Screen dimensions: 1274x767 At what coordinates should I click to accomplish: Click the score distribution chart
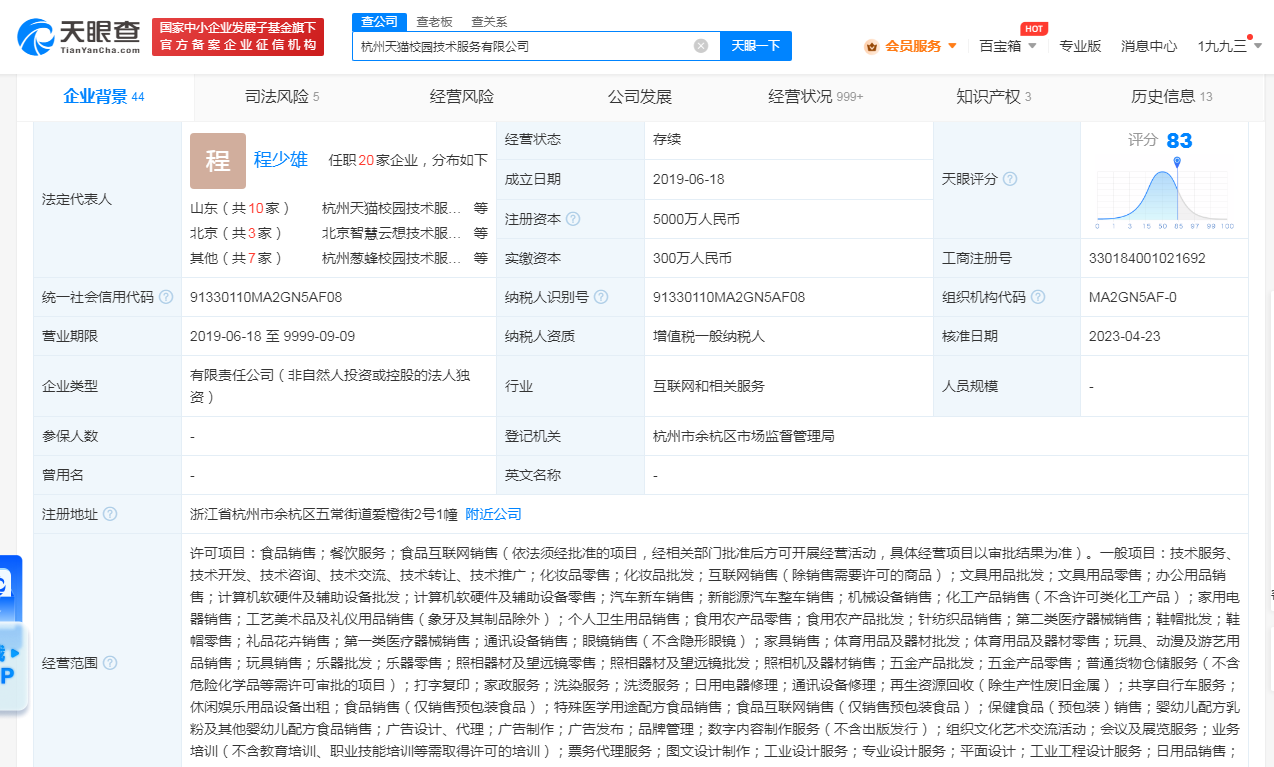pos(1165,193)
